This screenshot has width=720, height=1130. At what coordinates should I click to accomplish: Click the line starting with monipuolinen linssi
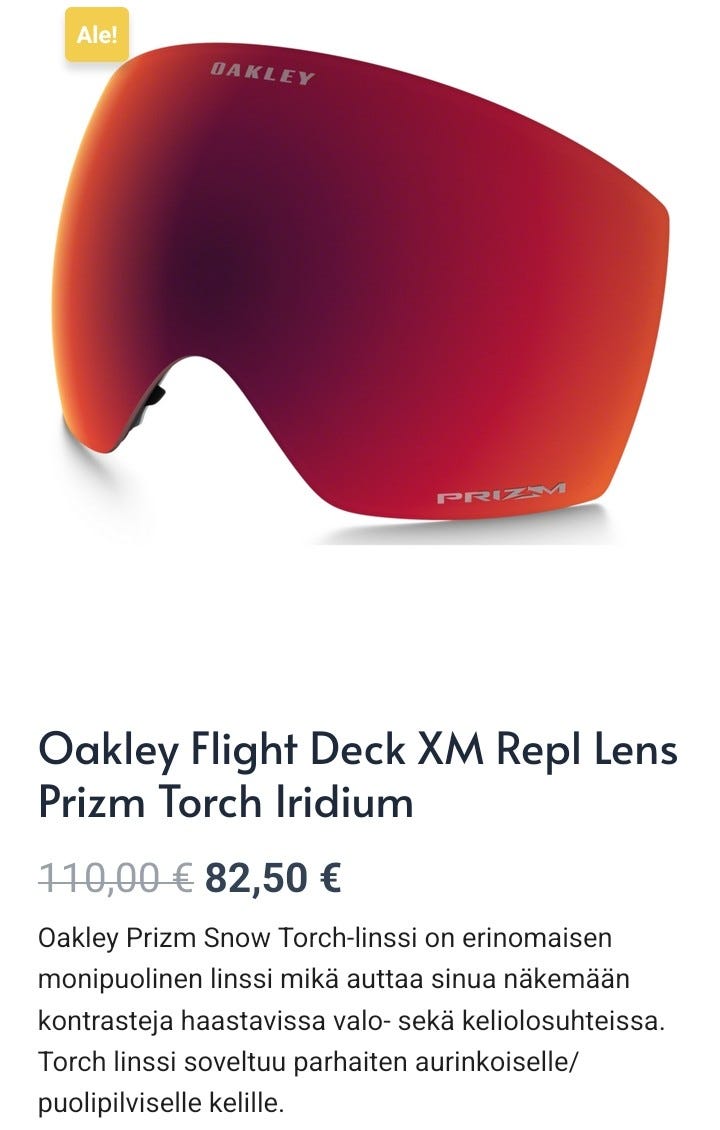[334, 979]
